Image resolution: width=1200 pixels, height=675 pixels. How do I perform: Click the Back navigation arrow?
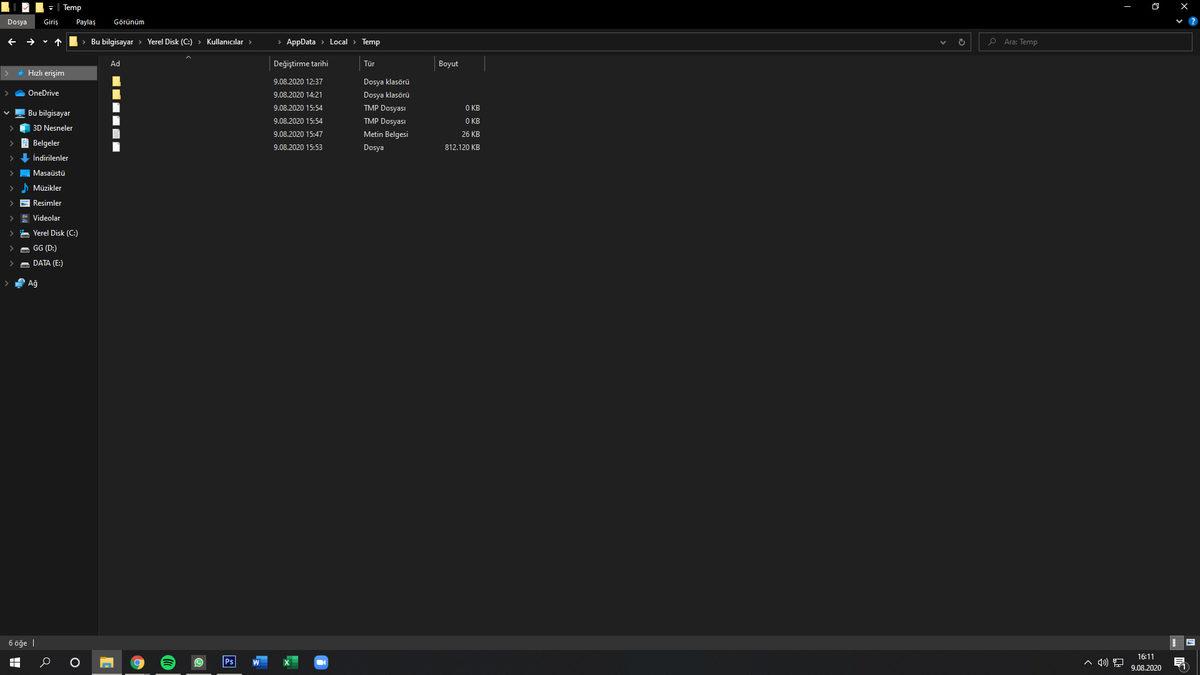12,42
